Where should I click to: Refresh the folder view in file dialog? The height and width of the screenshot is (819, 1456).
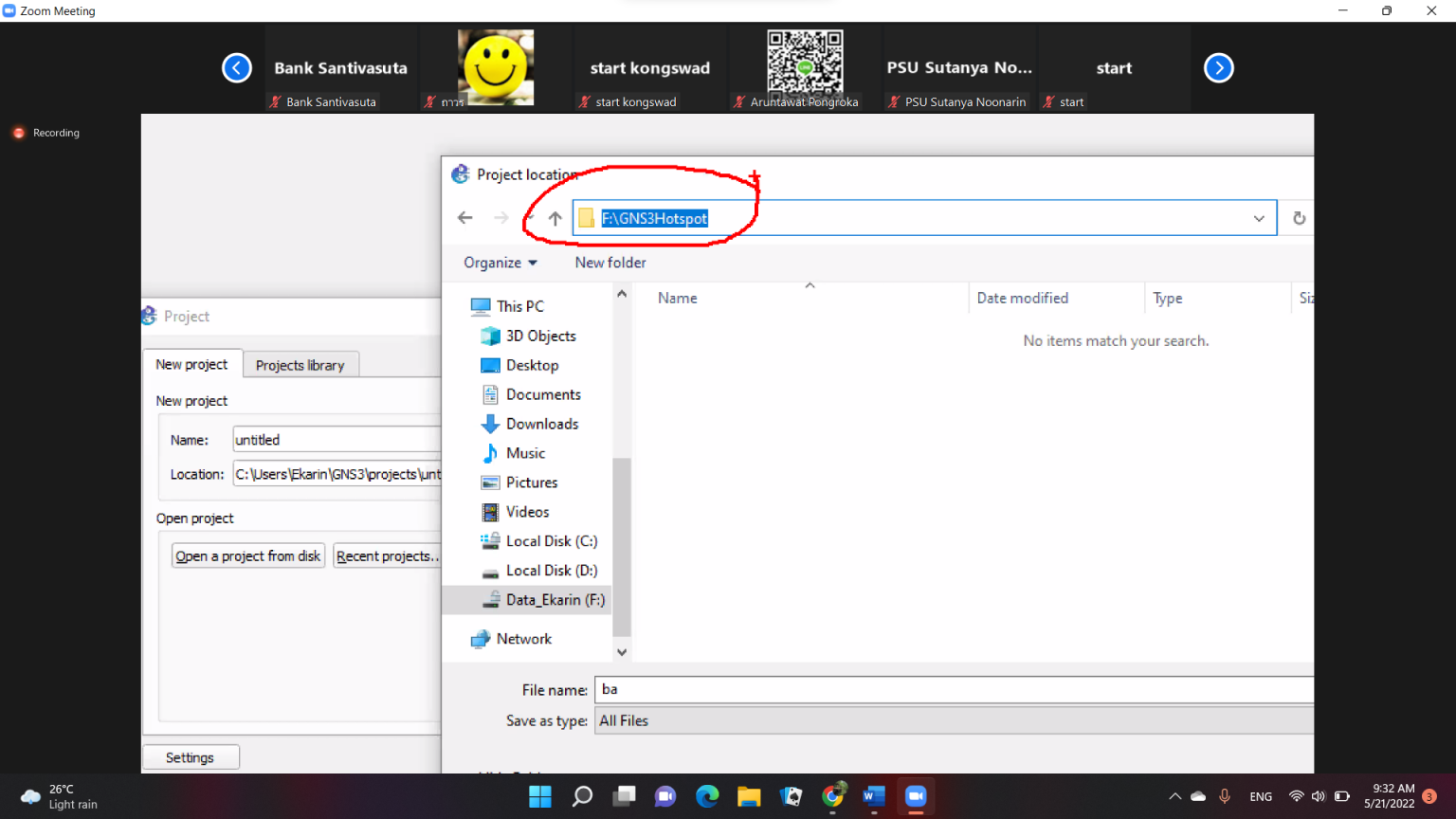[x=1299, y=218]
